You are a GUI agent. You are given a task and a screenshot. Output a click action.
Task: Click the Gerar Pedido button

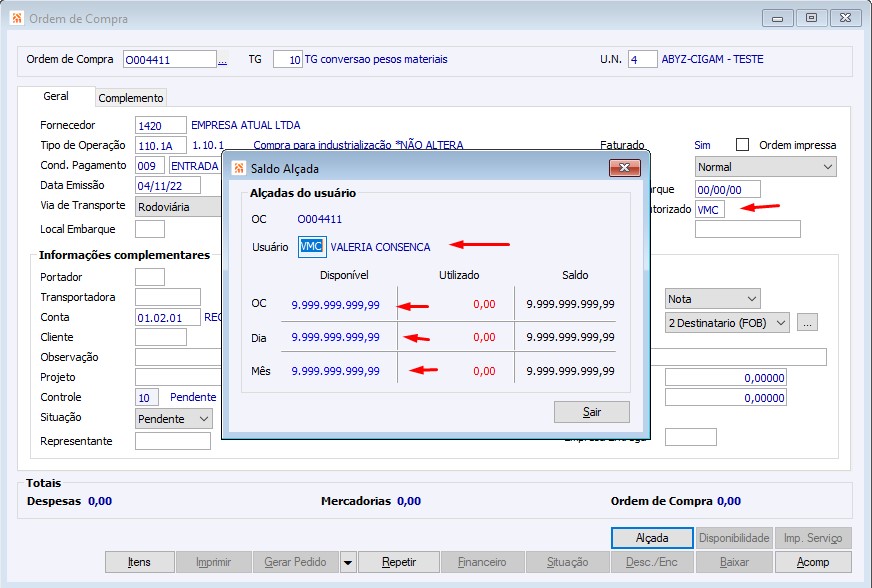(295, 562)
